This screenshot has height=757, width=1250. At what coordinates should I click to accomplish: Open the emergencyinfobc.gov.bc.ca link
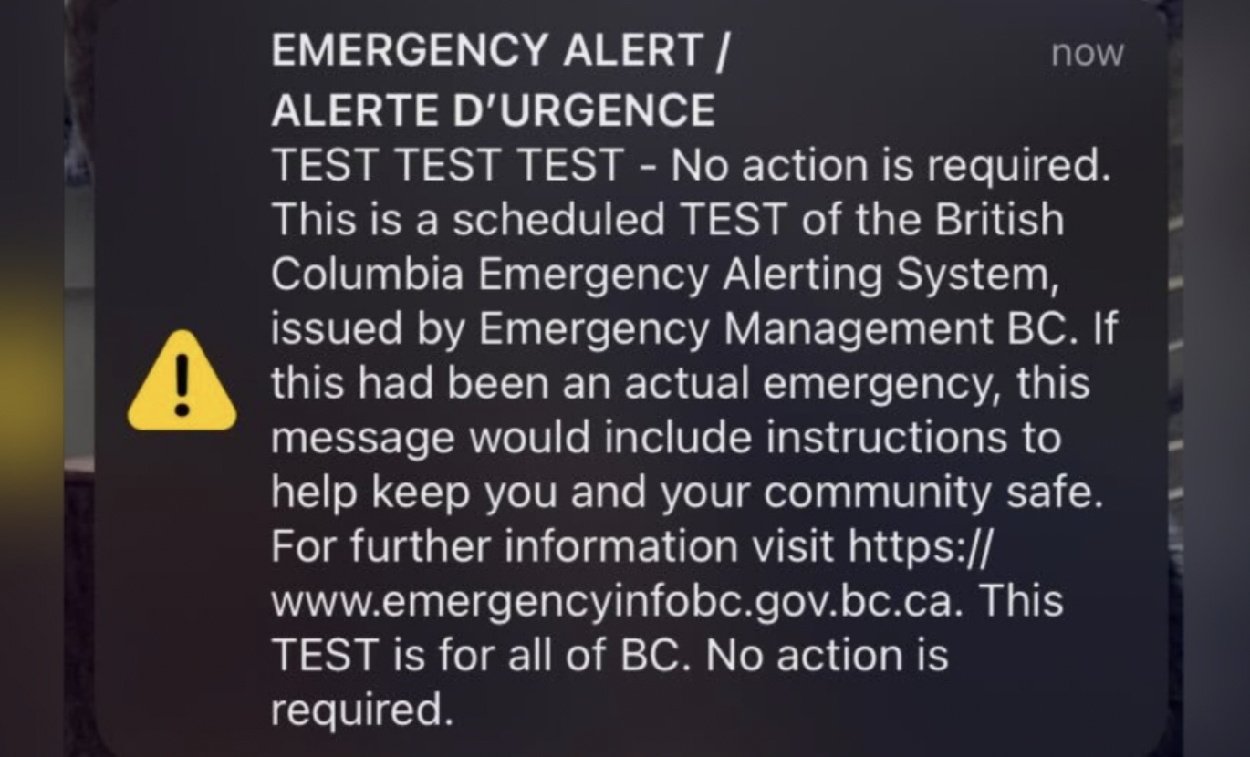tap(618, 602)
